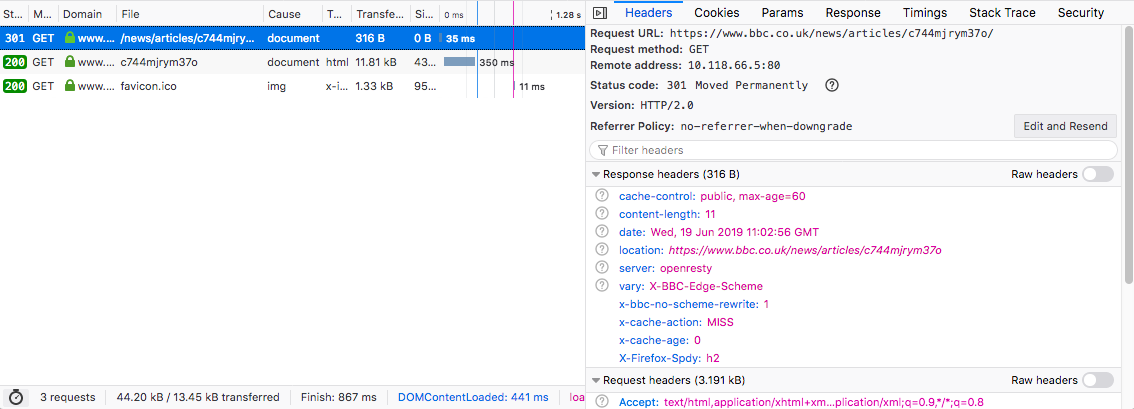
Task: Select the 200 c744mjrym37o document row
Action: coord(292,62)
